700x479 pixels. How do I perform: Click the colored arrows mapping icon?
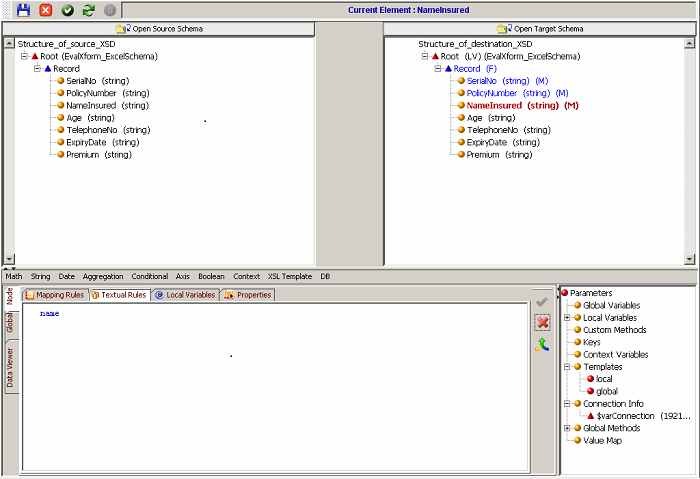[x=542, y=345]
